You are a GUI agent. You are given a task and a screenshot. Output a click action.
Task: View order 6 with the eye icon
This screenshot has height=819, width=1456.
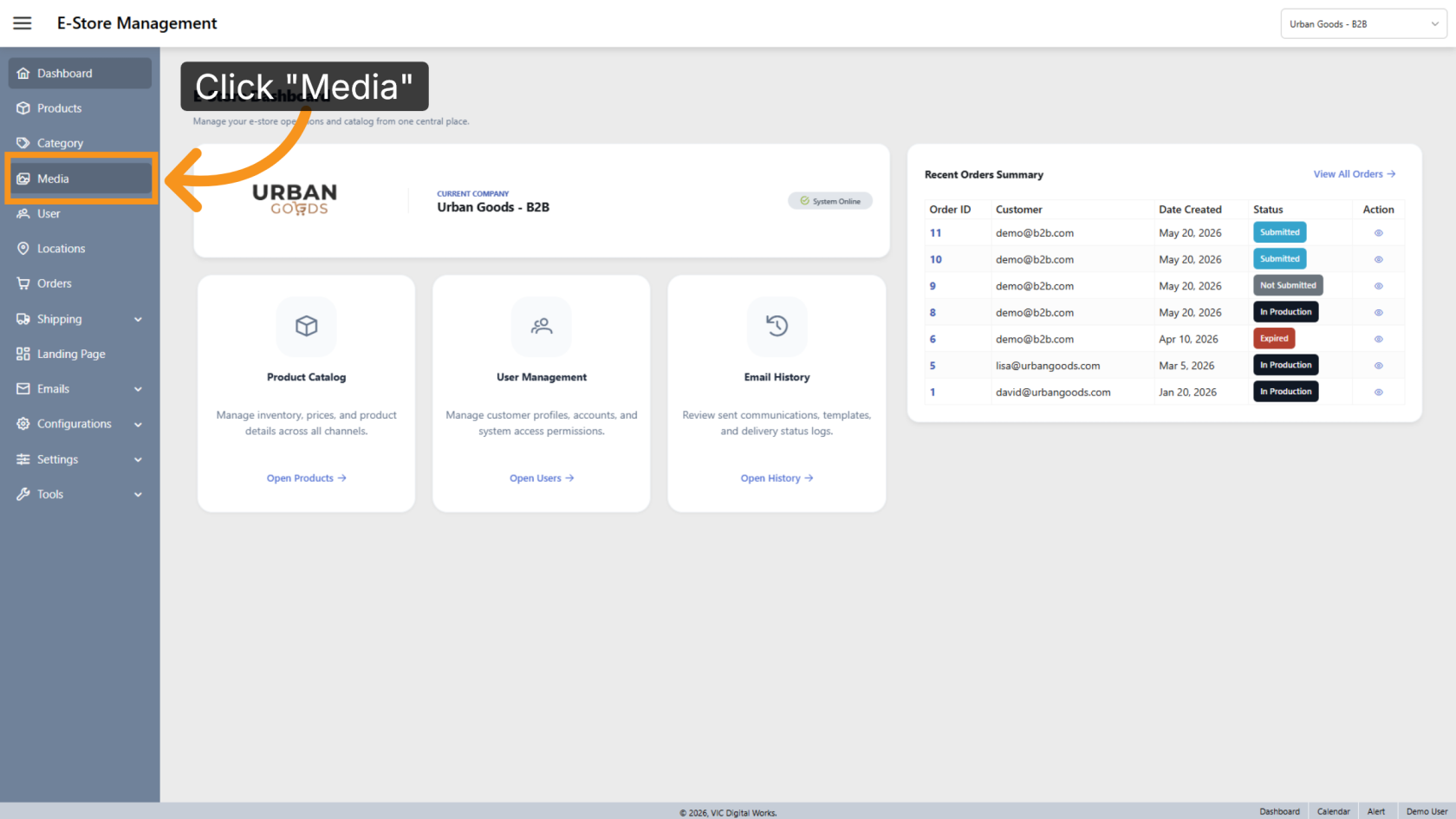tap(1378, 339)
